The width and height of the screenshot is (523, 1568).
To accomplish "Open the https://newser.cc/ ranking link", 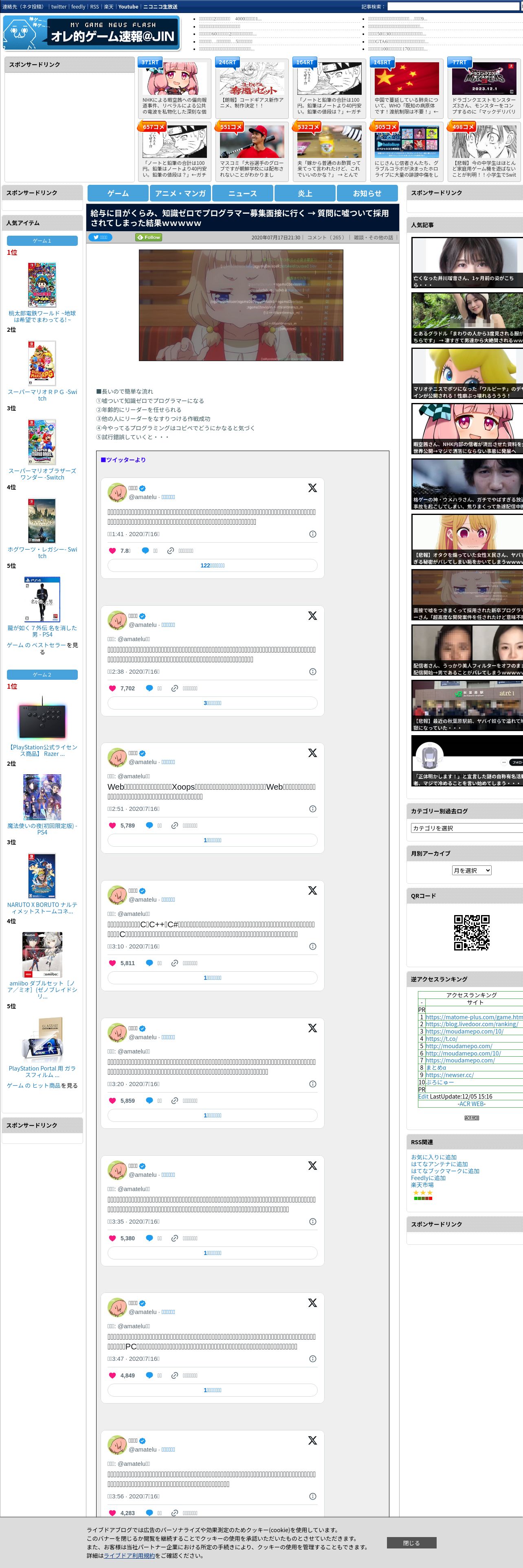I will coord(449,1075).
